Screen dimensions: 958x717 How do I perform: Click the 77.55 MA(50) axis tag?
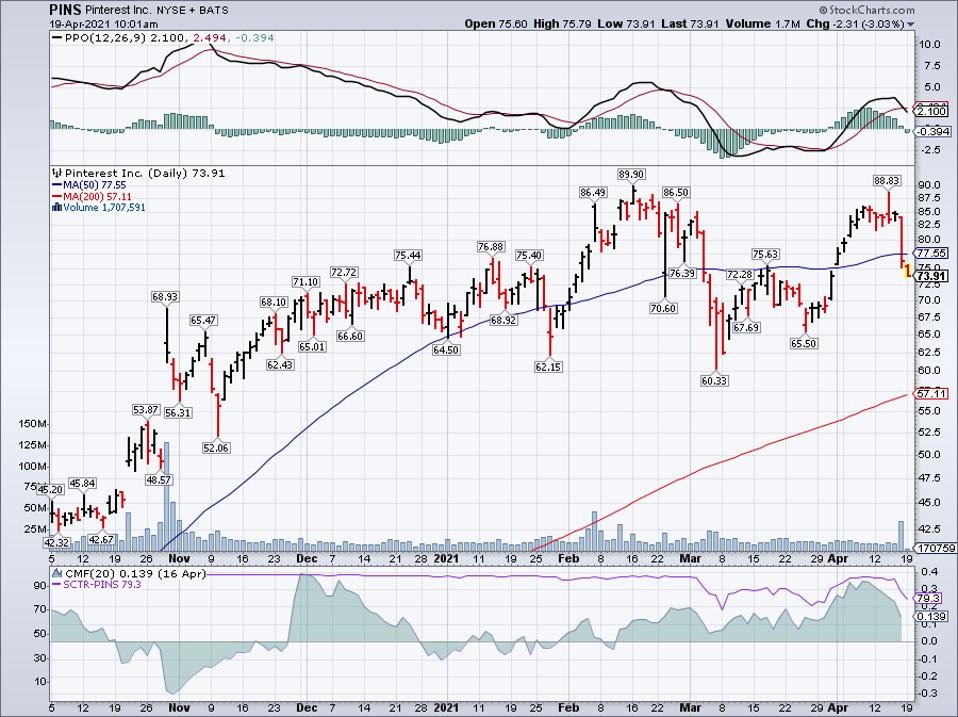pos(931,253)
